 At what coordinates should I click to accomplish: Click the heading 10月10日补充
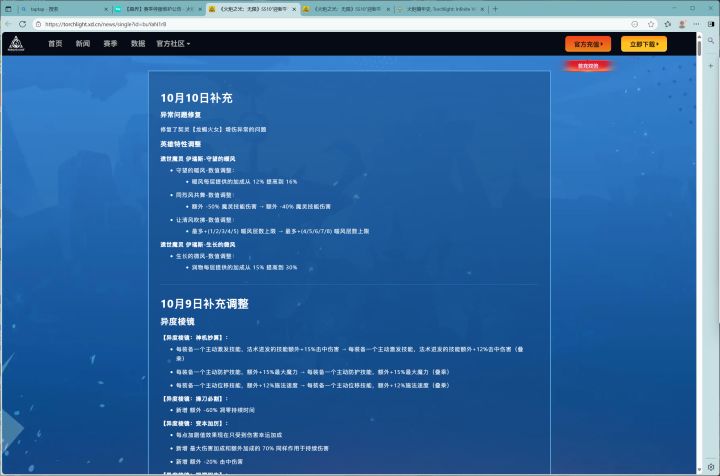pos(197,98)
